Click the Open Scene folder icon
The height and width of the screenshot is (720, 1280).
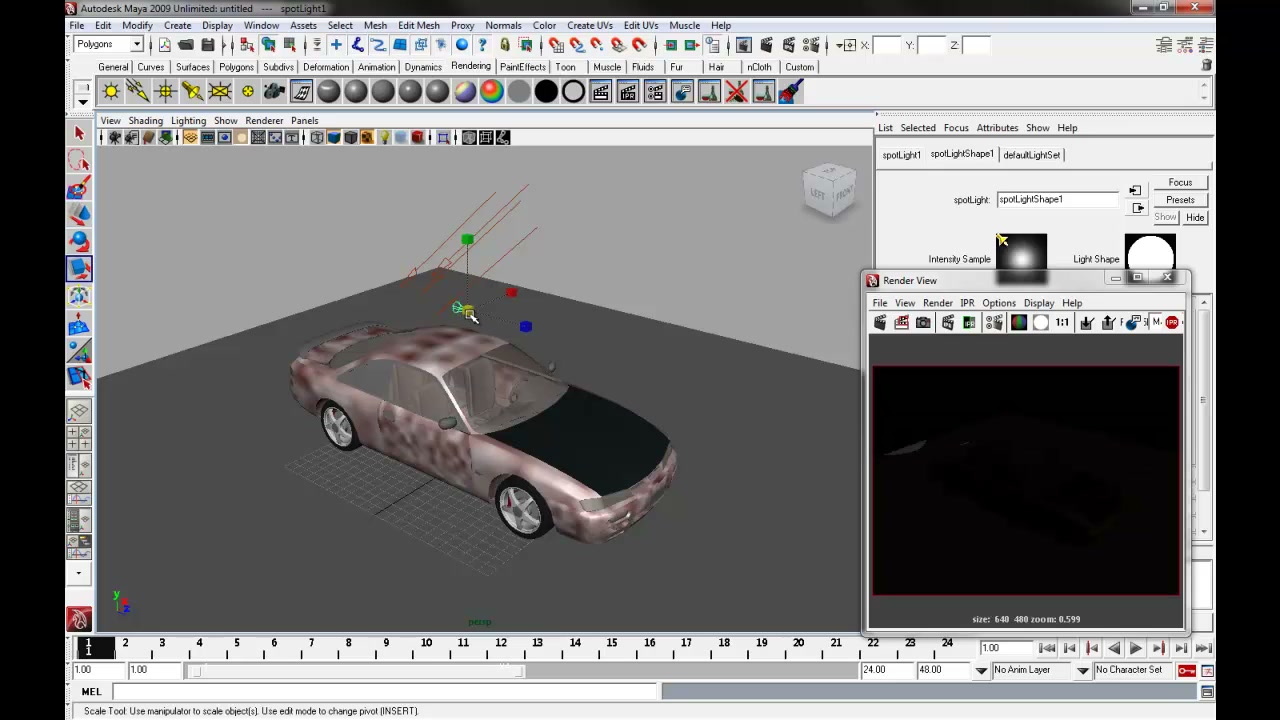pos(186,45)
